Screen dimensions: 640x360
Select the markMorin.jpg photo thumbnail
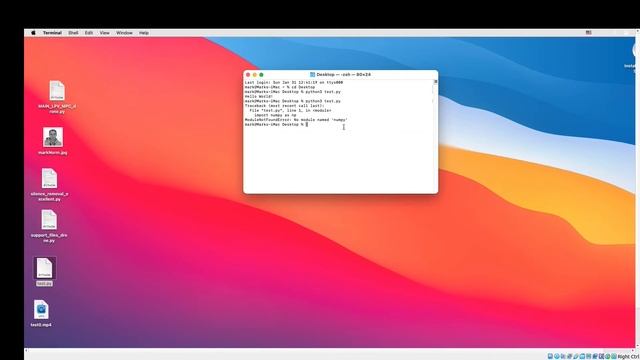click(x=53, y=137)
